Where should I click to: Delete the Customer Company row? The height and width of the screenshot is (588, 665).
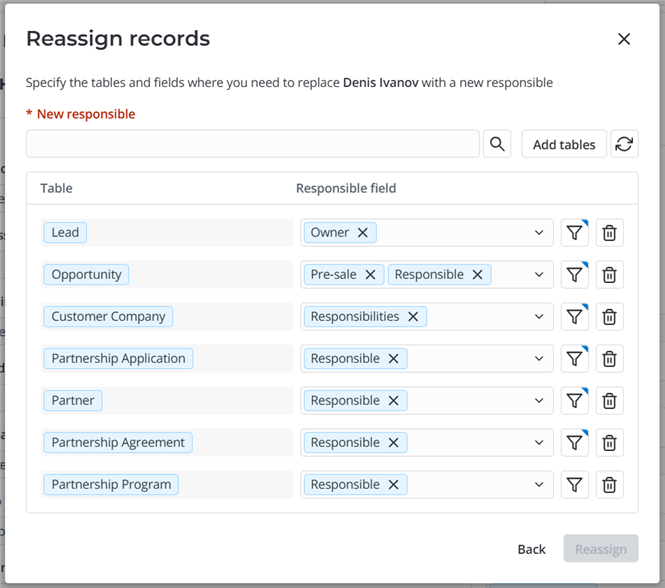(609, 317)
